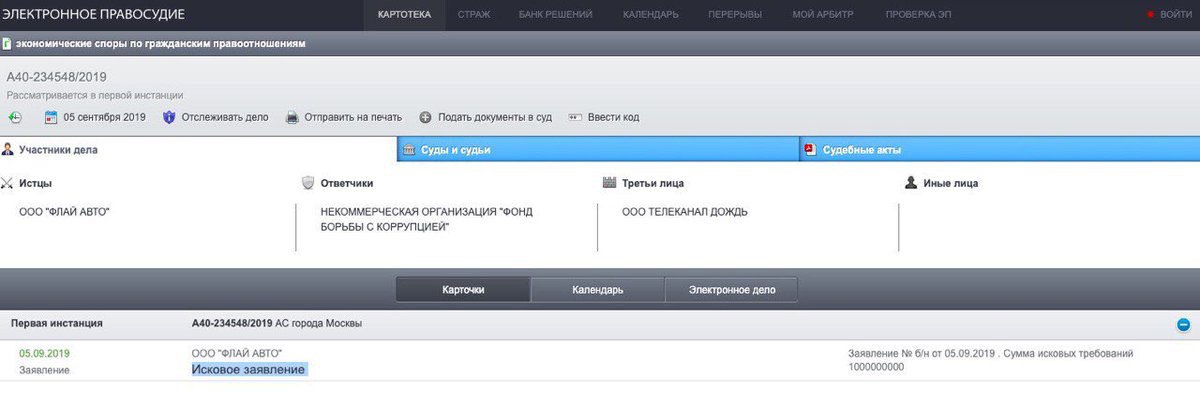
Task: Click the person icon on Участники дела
Action: [x=8, y=149]
